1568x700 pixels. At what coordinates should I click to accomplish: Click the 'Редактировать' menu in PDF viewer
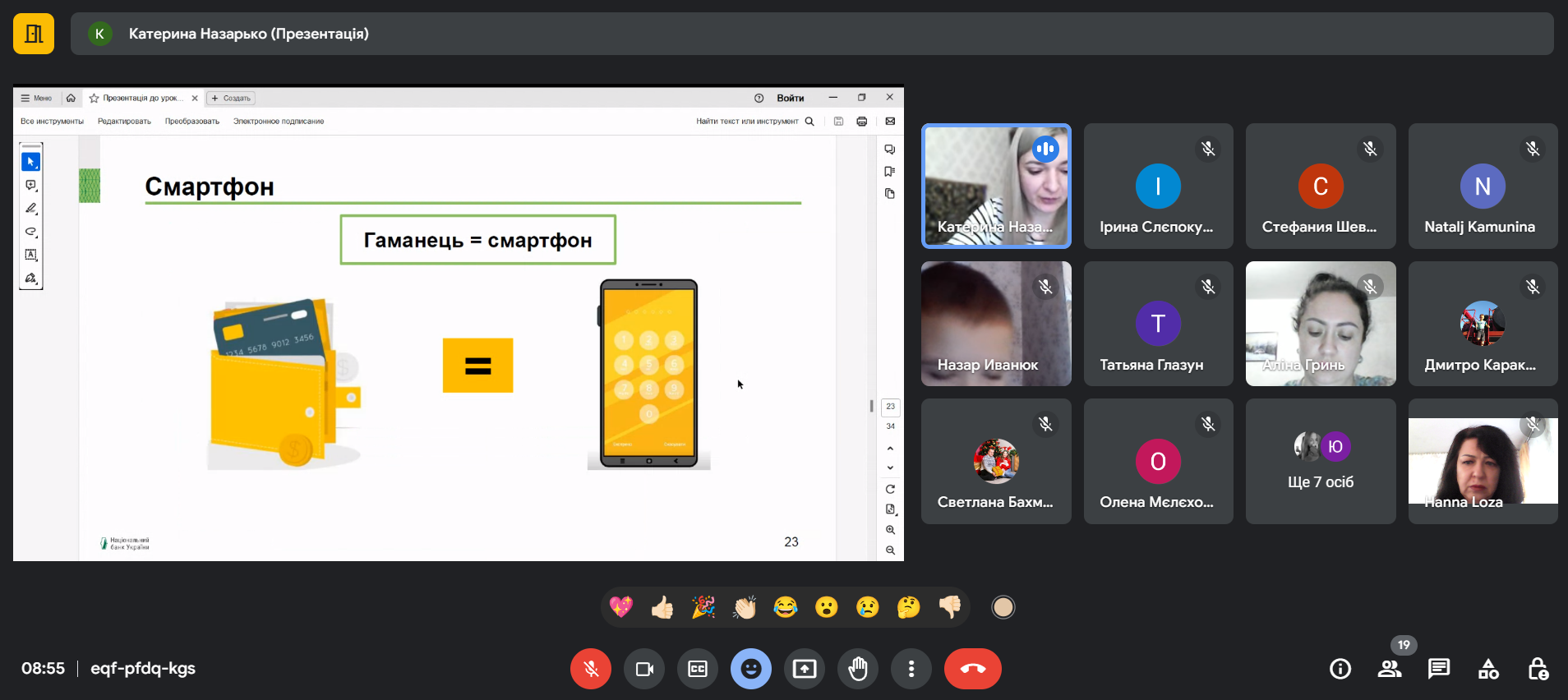tap(124, 122)
